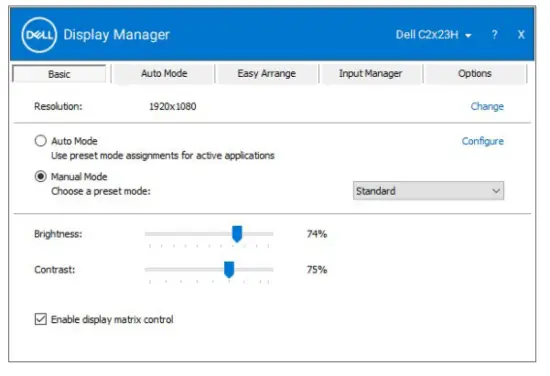The width and height of the screenshot is (550, 376).
Task: Switch to the Auto Mode tab
Action: pyautogui.click(x=164, y=73)
